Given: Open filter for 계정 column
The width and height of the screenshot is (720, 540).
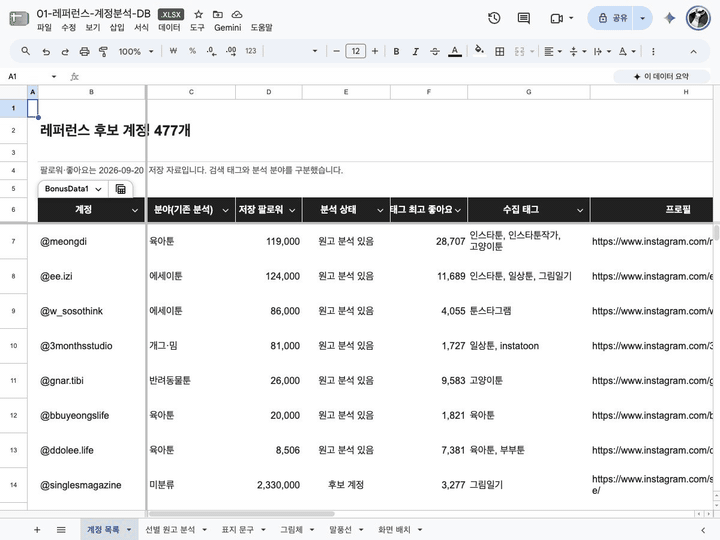Looking at the screenshot, I should (135, 210).
